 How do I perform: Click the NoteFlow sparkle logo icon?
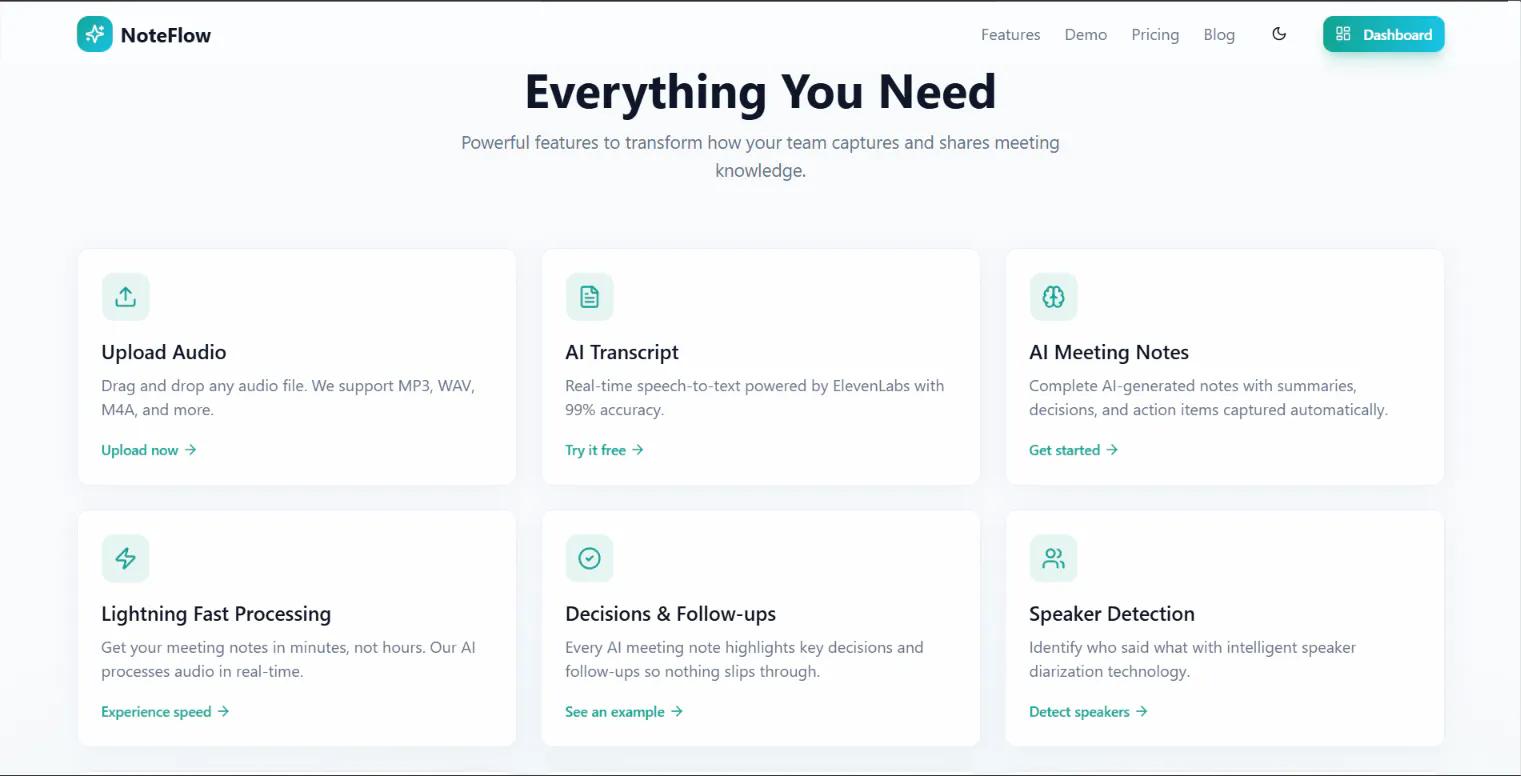(95, 34)
